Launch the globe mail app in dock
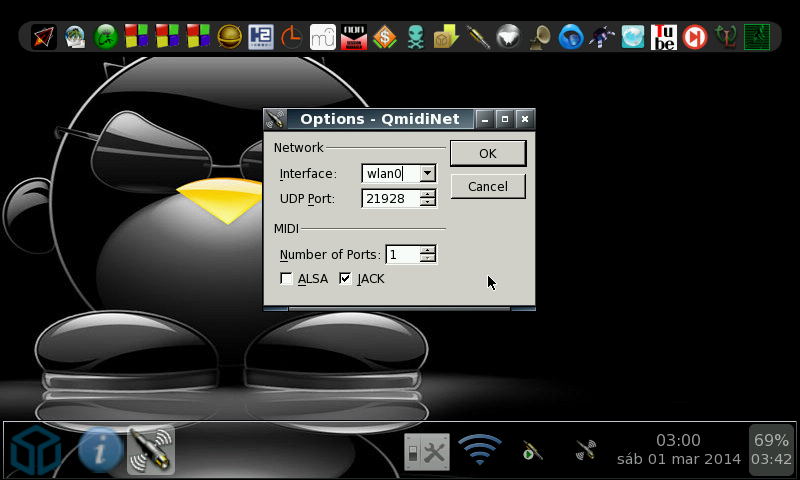800x480 pixels. point(75,37)
